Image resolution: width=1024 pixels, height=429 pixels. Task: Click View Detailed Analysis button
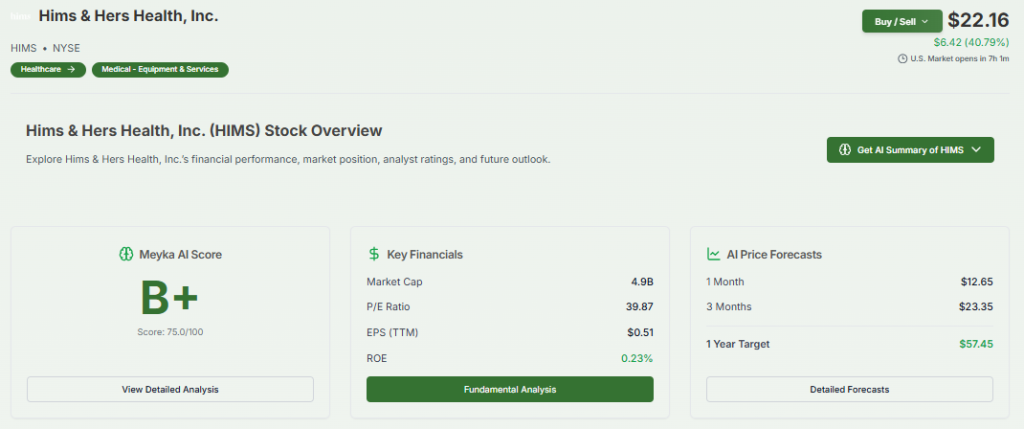click(170, 389)
